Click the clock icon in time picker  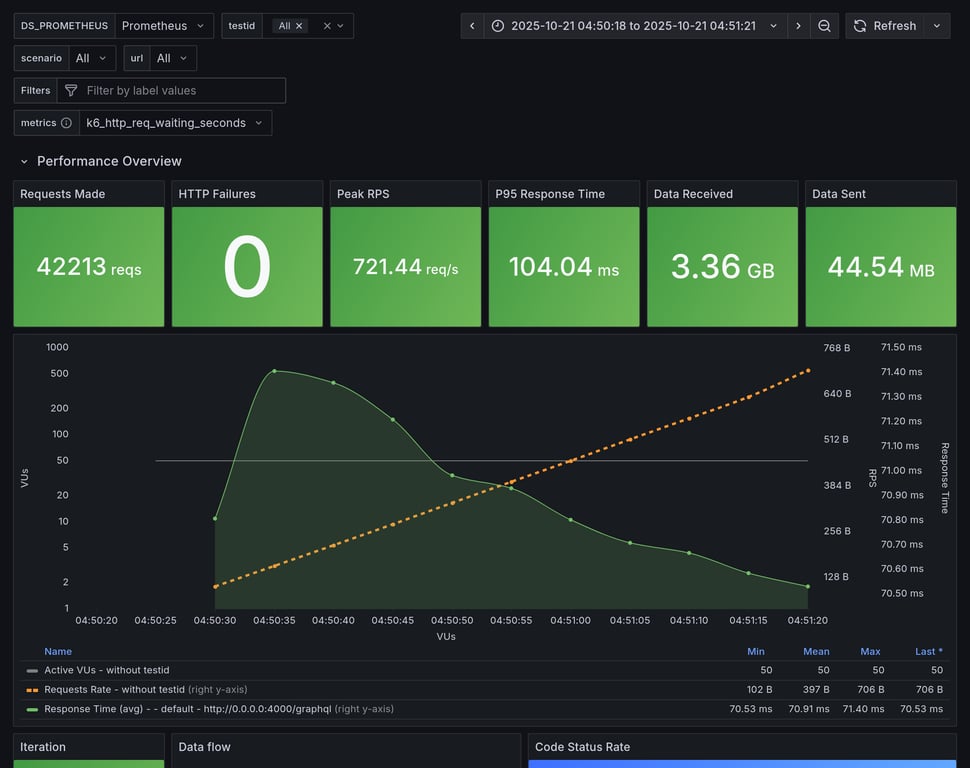coord(498,26)
